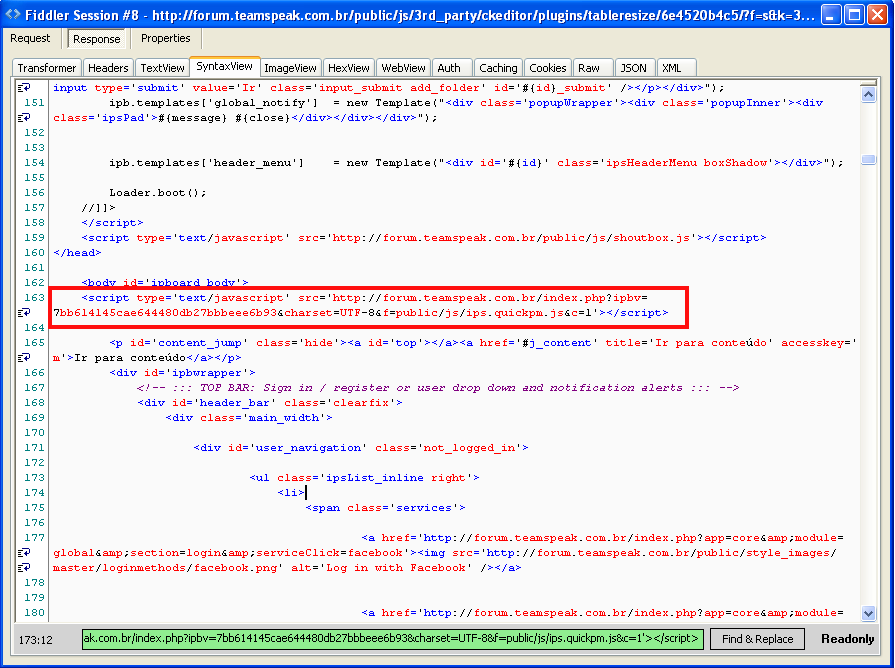Click the '//]]>' text on line 157
This screenshot has height=668, width=895.
[x=98, y=208]
